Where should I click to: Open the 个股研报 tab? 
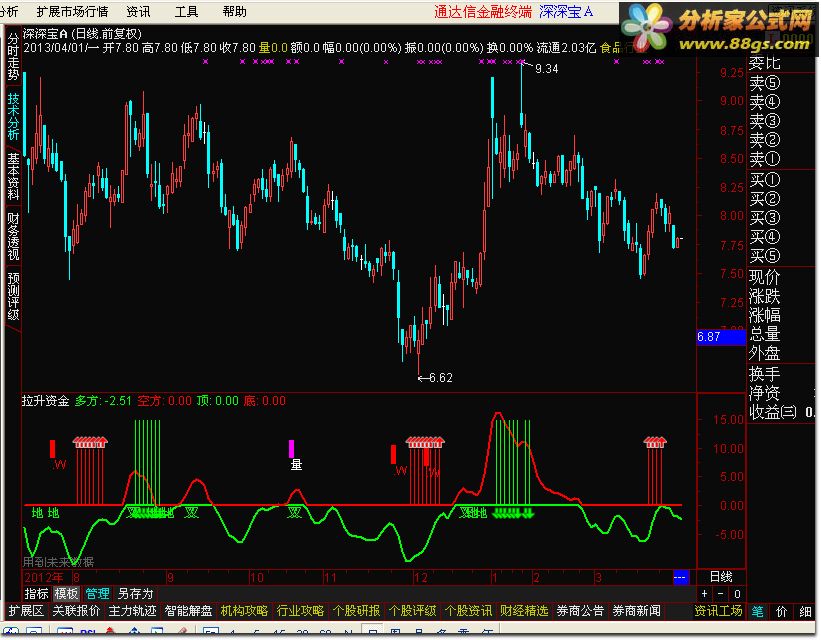pos(356,611)
